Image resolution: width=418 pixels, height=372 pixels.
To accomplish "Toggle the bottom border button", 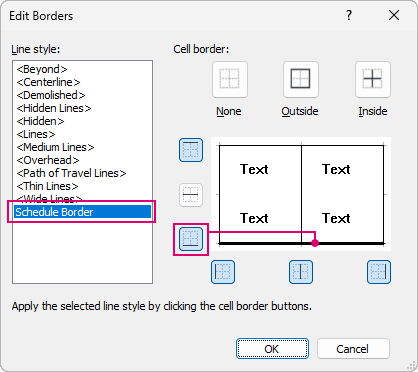I will pos(191,239).
